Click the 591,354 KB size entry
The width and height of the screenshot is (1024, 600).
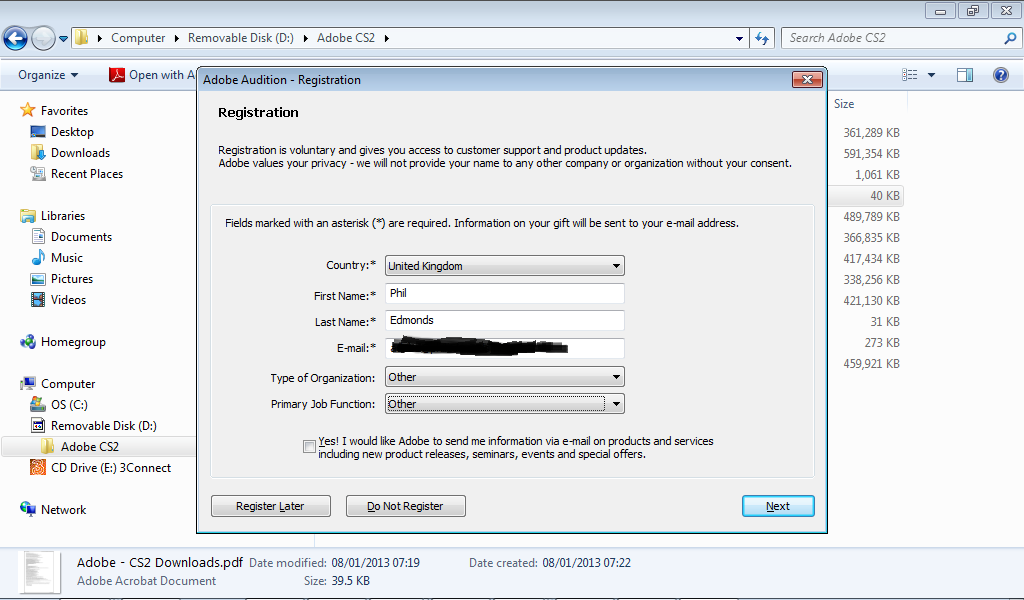pos(871,153)
